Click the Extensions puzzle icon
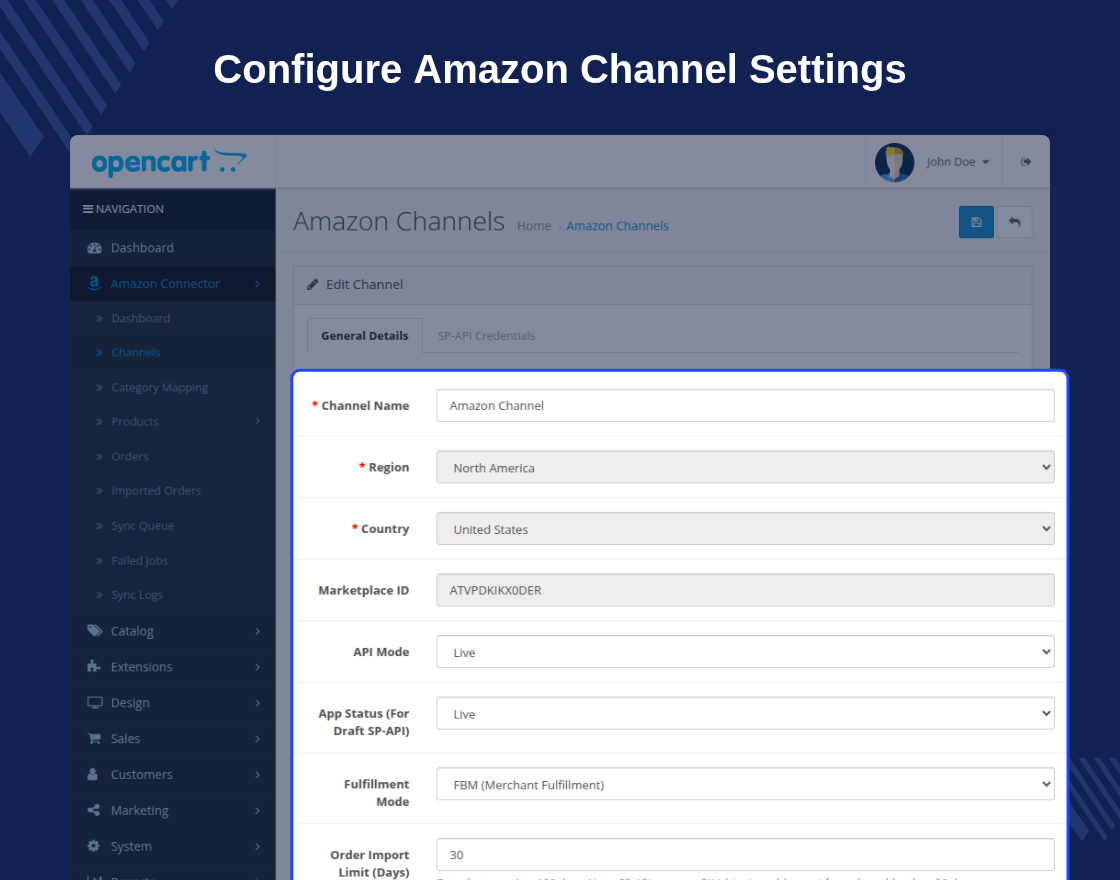 [x=94, y=666]
